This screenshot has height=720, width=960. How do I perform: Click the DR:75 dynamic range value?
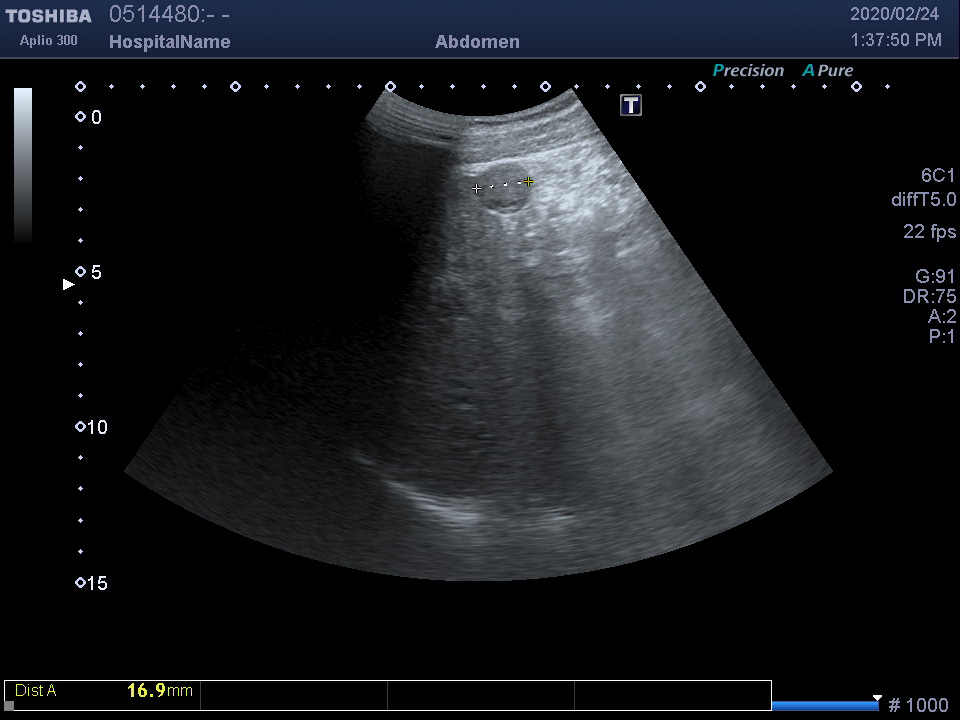pos(929,297)
